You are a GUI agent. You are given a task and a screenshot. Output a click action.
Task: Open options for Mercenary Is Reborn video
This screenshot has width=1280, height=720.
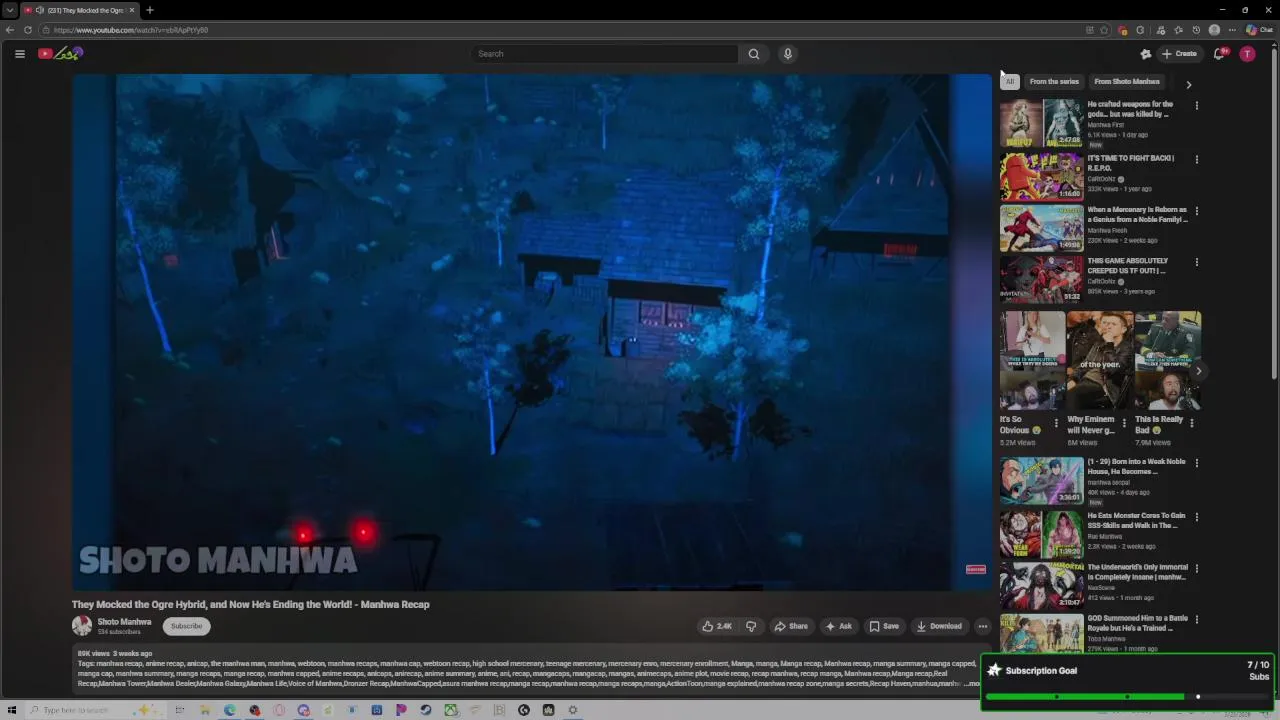[x=1196, y=211]
